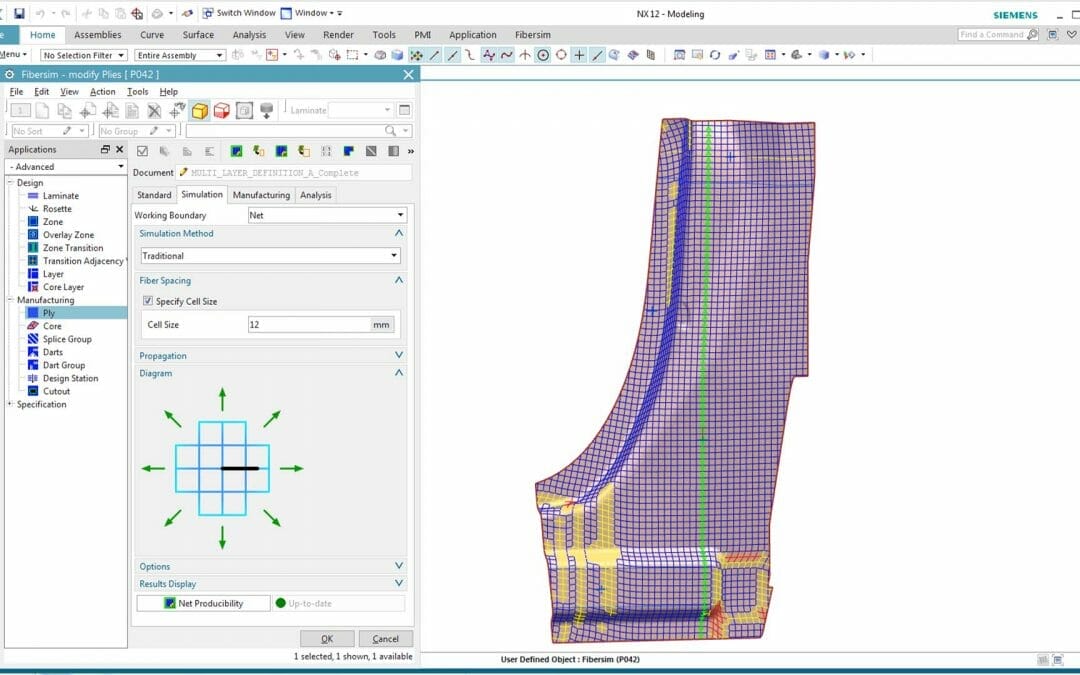Click the new blank document icon in Fibersim toolbar
The height and width of the screenshot is (675, 1080).
pyautogui.click(x=42, y=110)
